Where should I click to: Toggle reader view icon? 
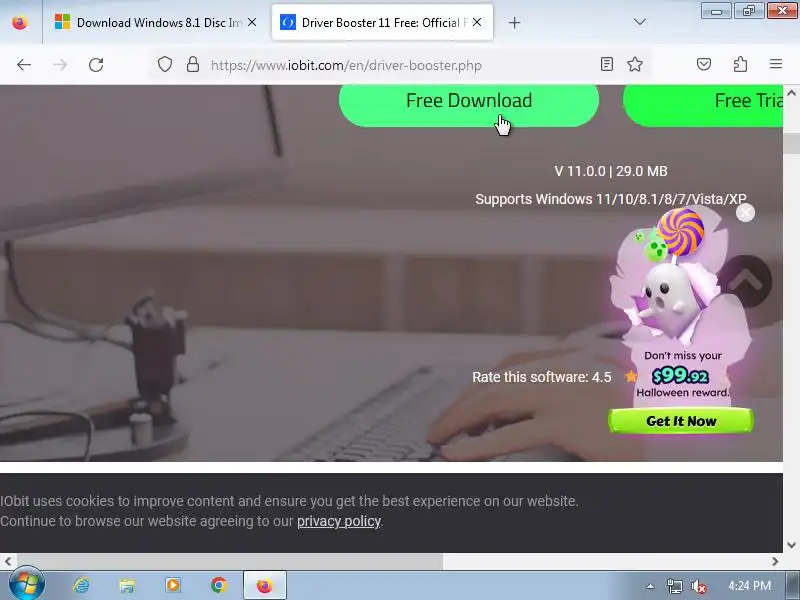pos(607,64)
